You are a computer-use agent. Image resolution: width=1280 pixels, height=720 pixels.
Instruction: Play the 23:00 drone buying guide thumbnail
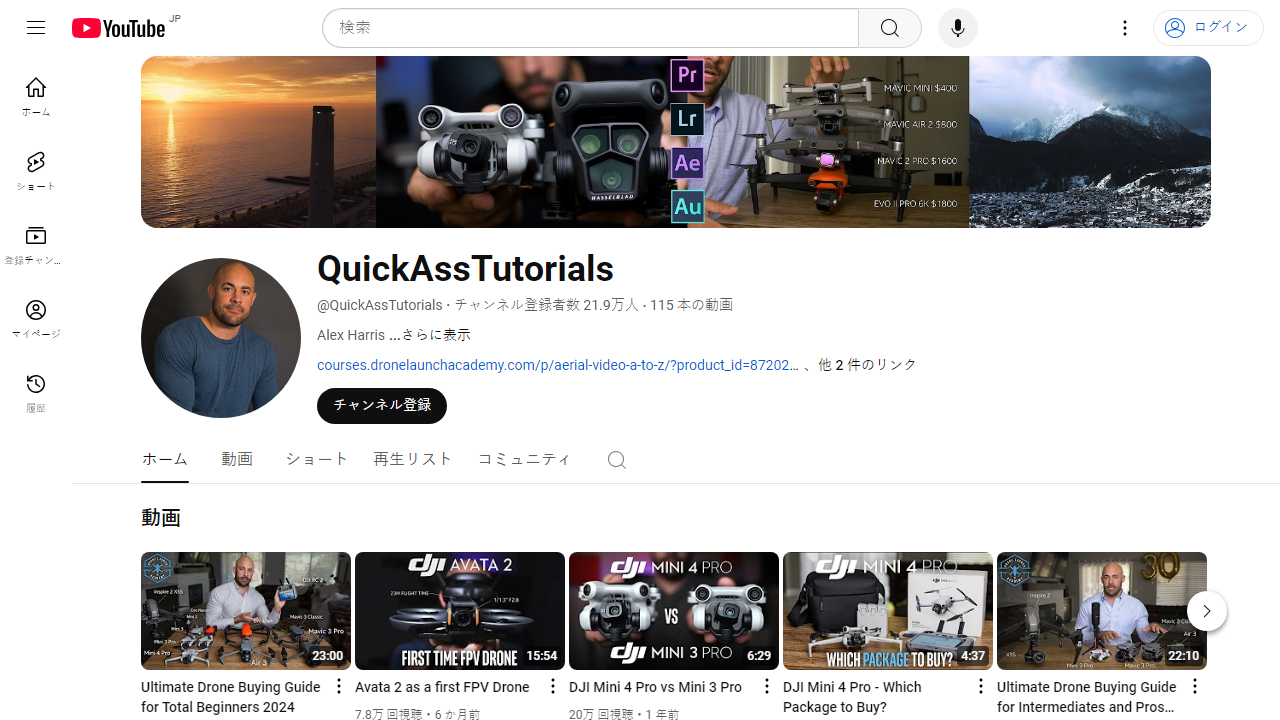(x=246, y=611)
